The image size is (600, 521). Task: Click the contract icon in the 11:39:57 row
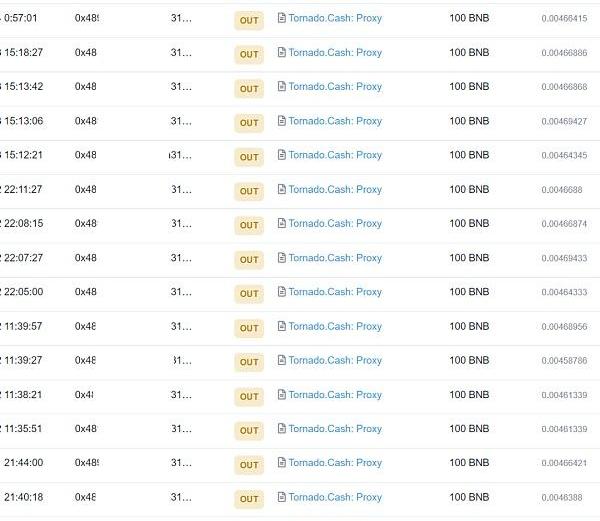click(281, 326)
